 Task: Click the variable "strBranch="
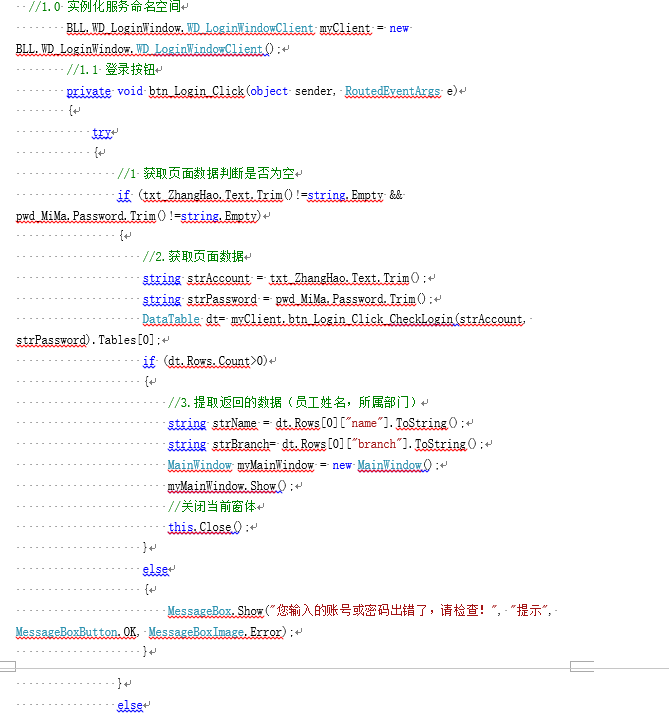243,444
